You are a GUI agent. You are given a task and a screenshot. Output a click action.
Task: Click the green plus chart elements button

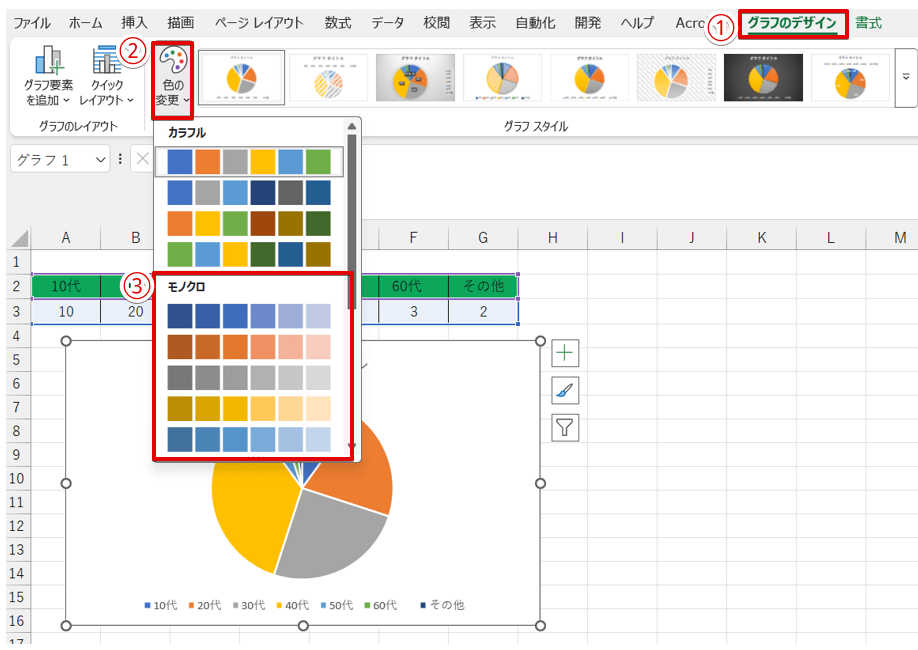tap(566, 353)
